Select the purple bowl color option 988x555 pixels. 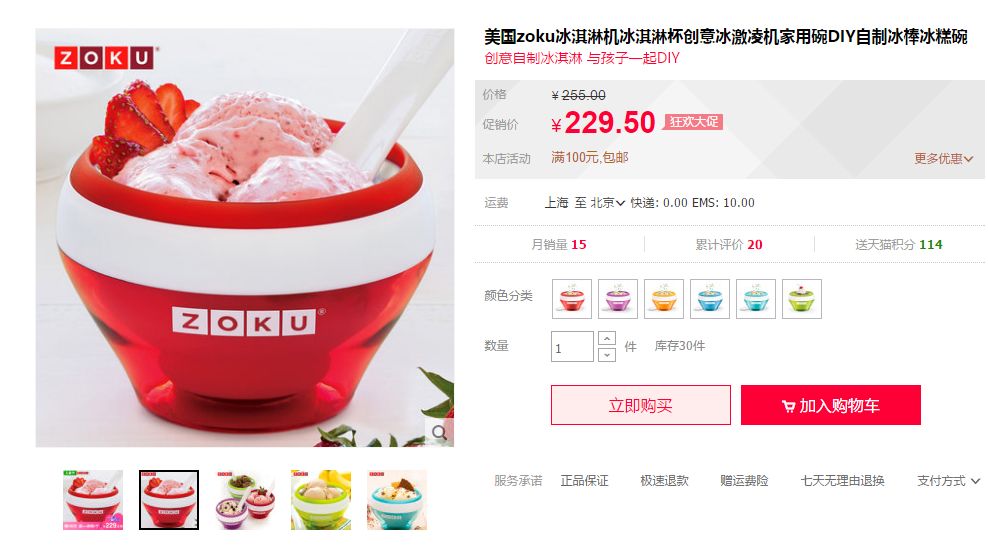618,299
